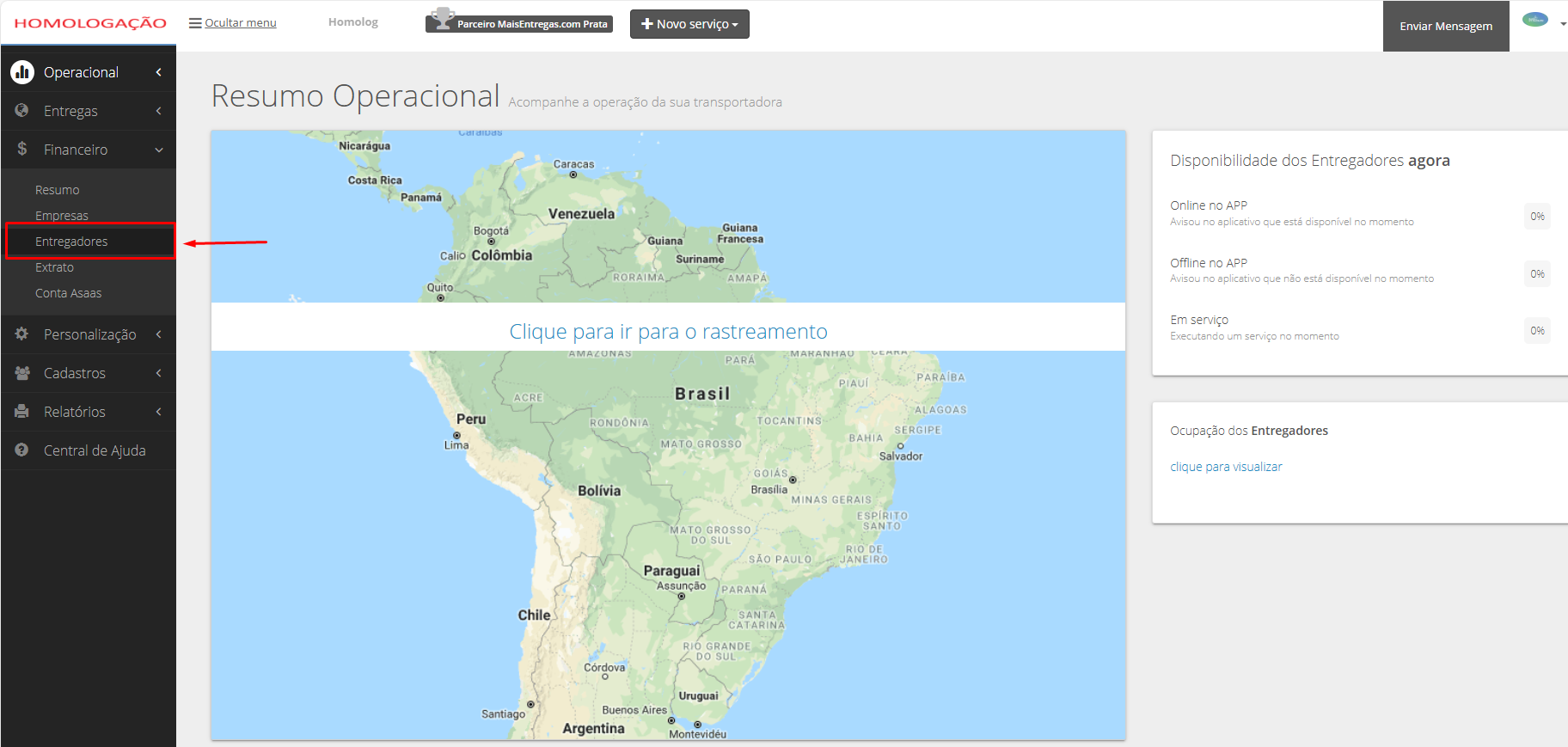The height and width of the screenshot is (747, 1568).
Task: Expand the Relatórios menu chevron
Action: pyautogui.click(x=159, y=412)
